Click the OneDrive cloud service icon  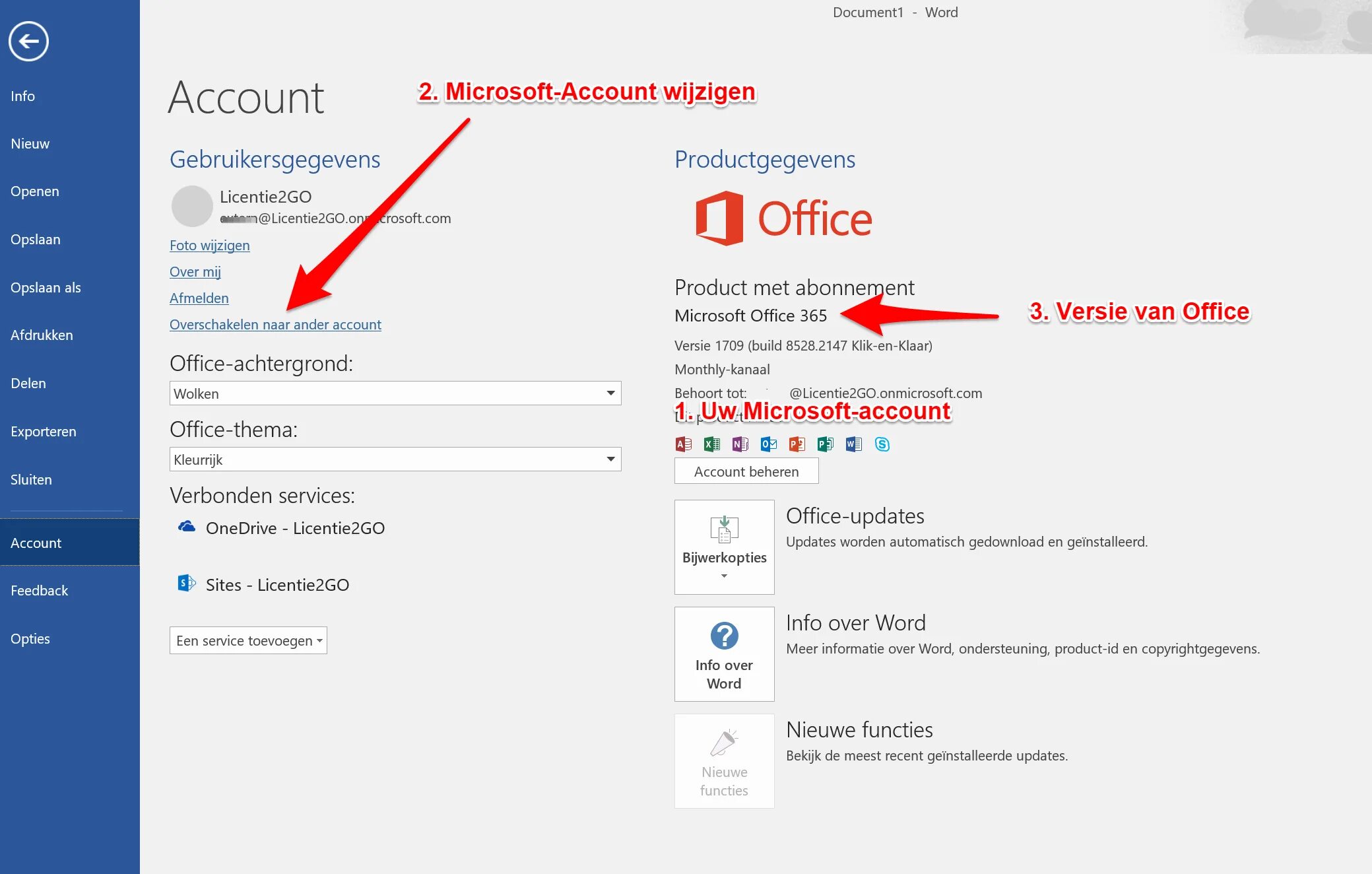tap(187, 527)
